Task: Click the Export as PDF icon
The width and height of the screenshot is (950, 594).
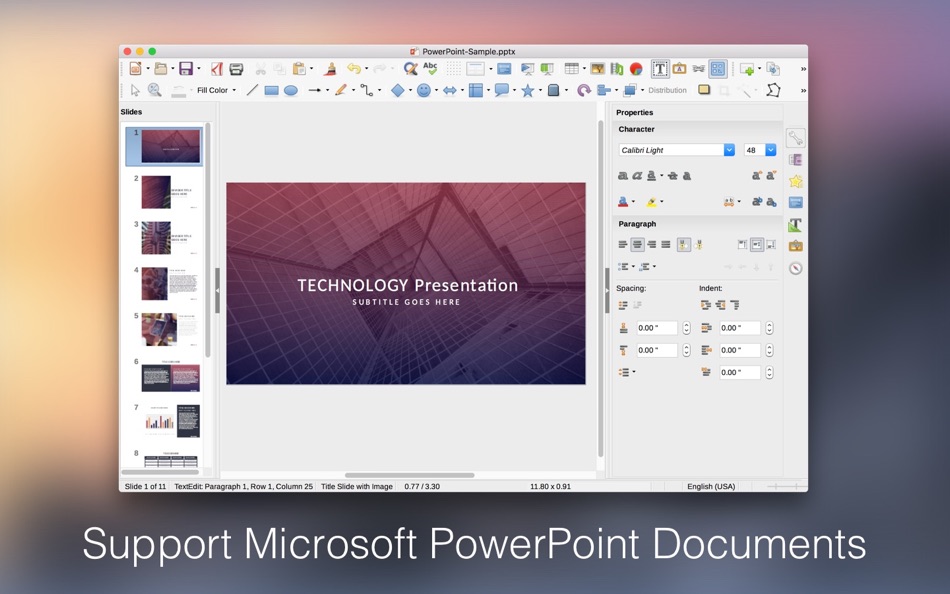Action: click(217, 68)
